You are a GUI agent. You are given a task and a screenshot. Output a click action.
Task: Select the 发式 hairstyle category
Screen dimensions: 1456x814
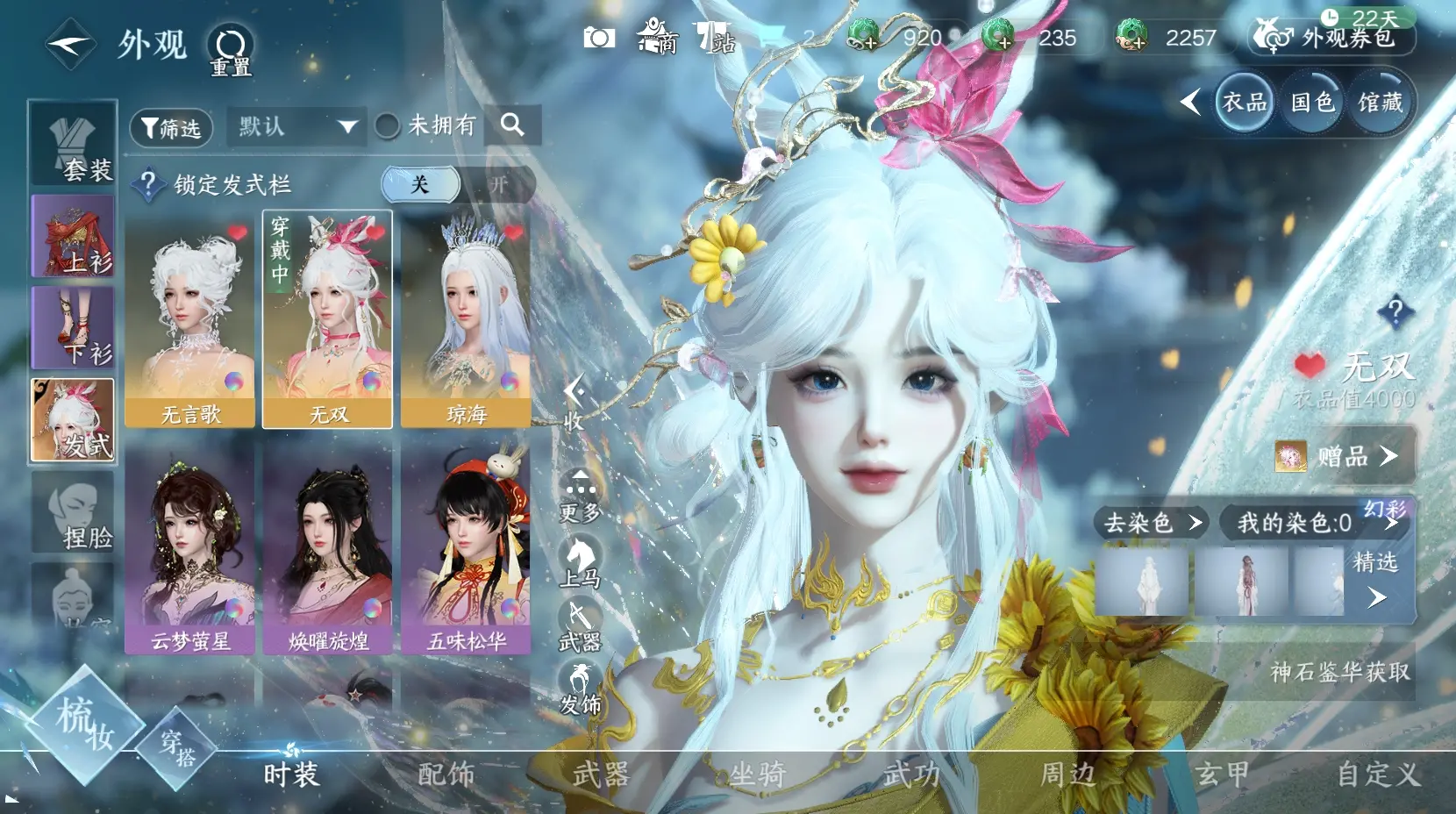pyautogui.click(x=73, y=420)
